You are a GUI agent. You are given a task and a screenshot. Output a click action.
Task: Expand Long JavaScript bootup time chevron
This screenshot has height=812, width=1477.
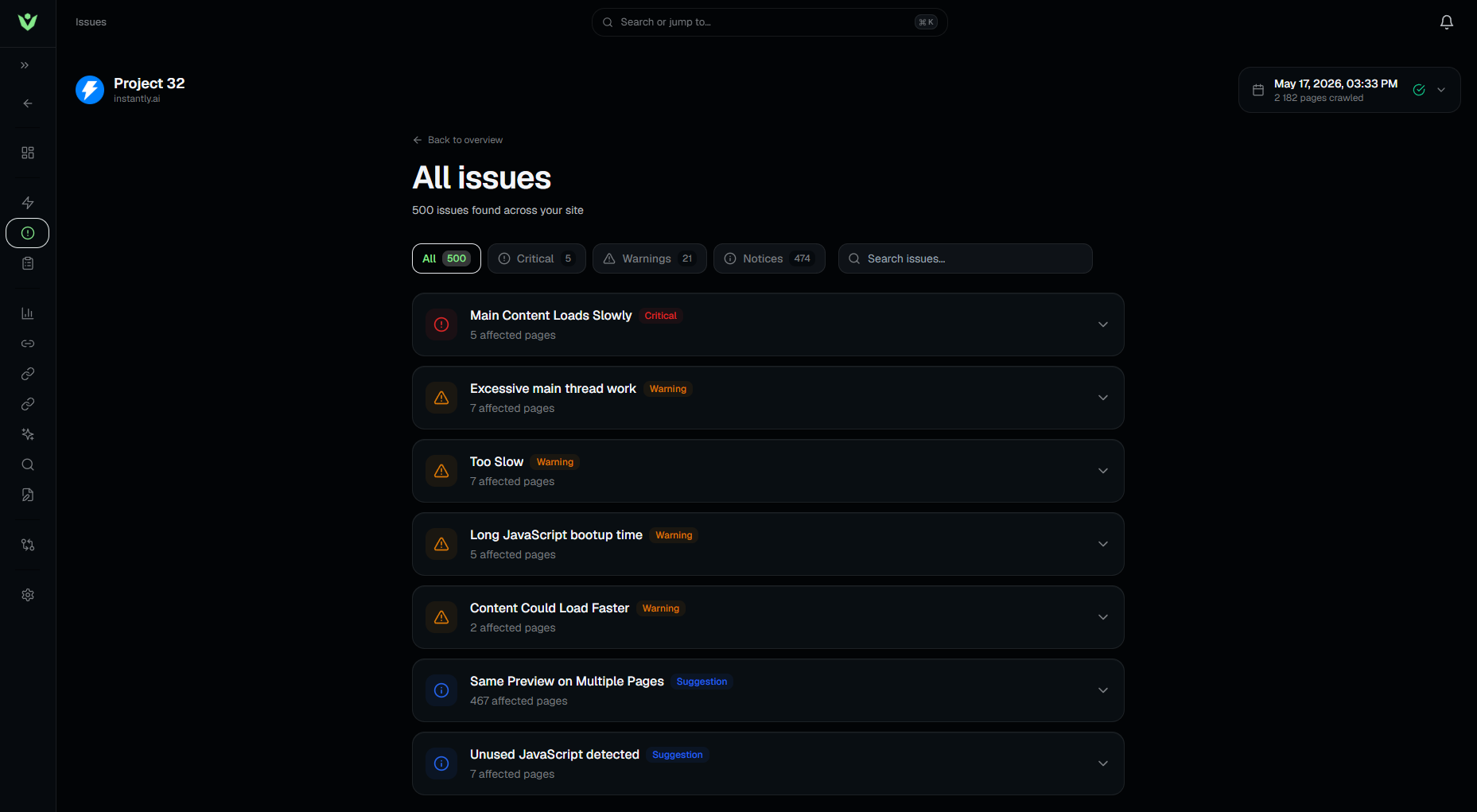(x=1103, y=544)
